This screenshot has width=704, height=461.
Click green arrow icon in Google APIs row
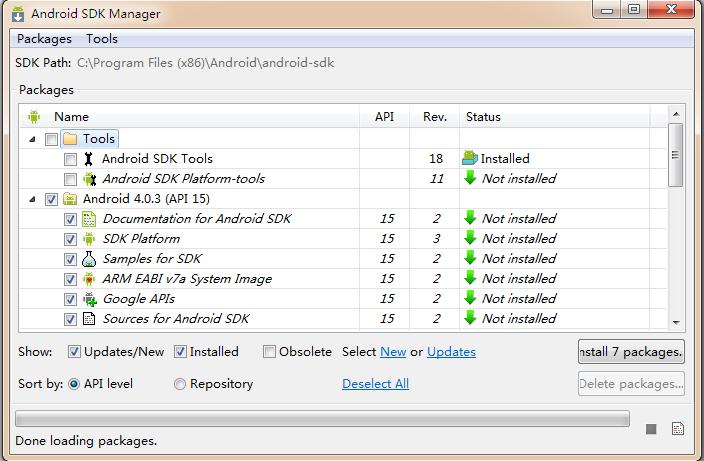point(470,298)
